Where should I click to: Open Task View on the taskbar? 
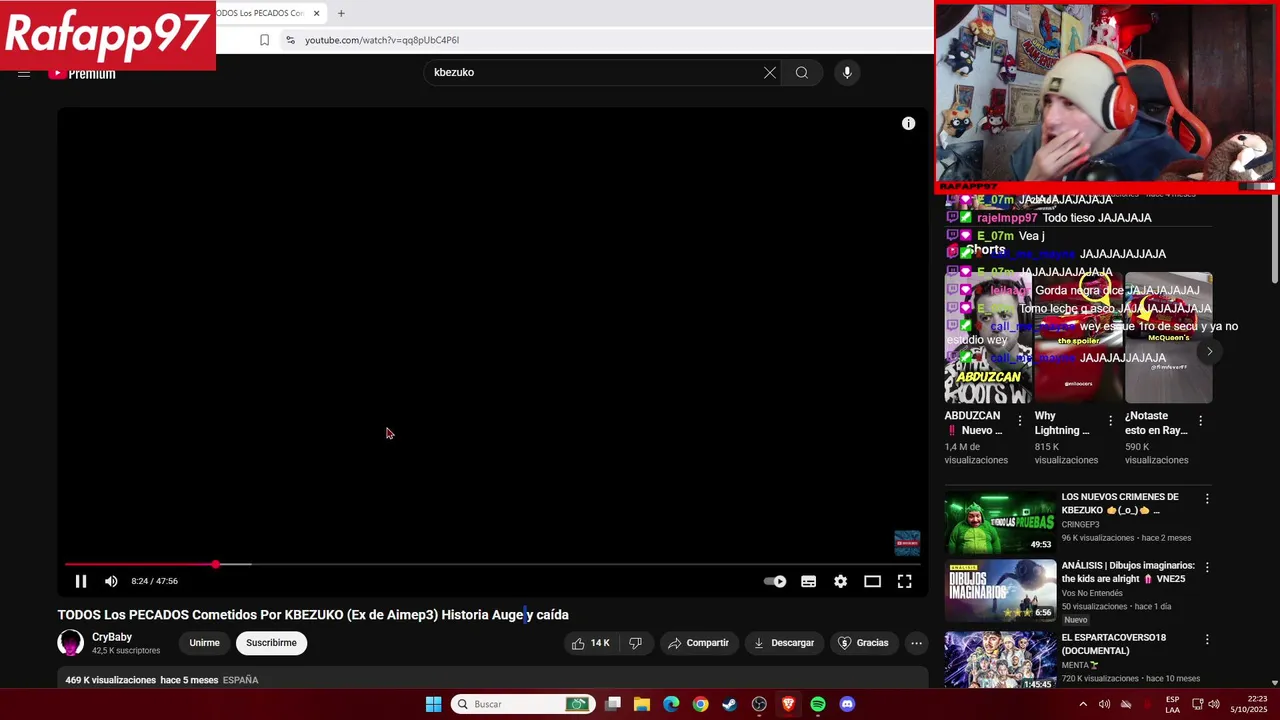[x=613, y=704]
